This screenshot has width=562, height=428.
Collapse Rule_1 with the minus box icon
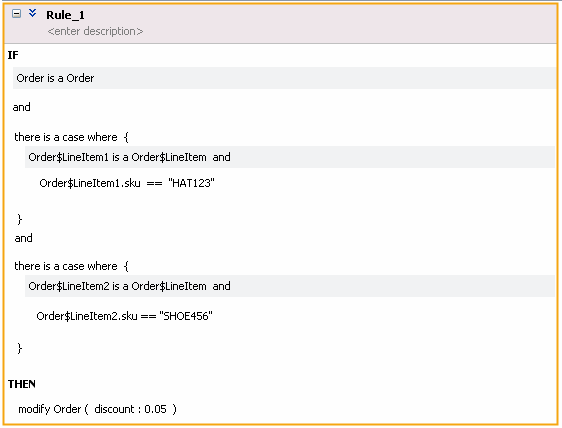16,14
